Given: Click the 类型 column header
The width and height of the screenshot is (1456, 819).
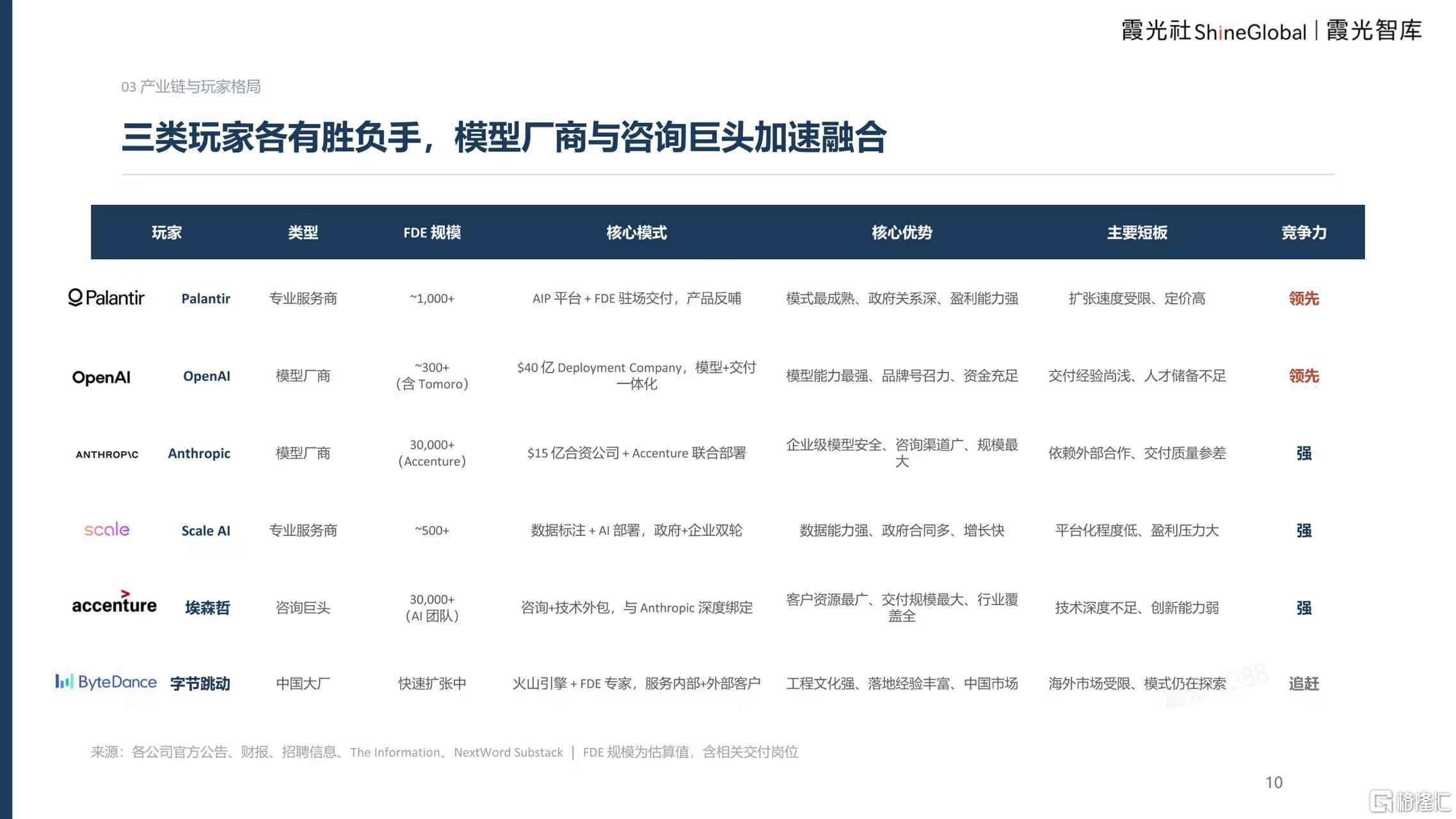Looking at the screenshot, I should pyautogui.click(x=303, y=232).
